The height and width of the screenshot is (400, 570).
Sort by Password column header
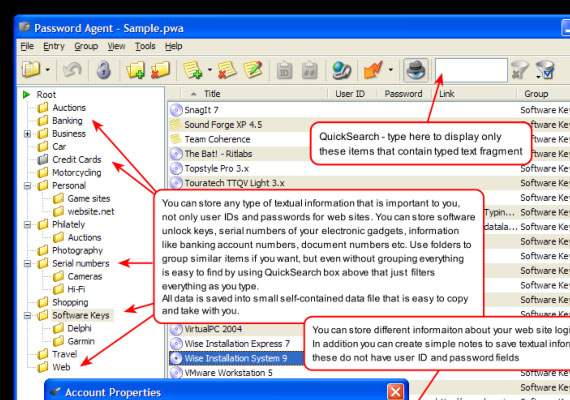(403, 94)
